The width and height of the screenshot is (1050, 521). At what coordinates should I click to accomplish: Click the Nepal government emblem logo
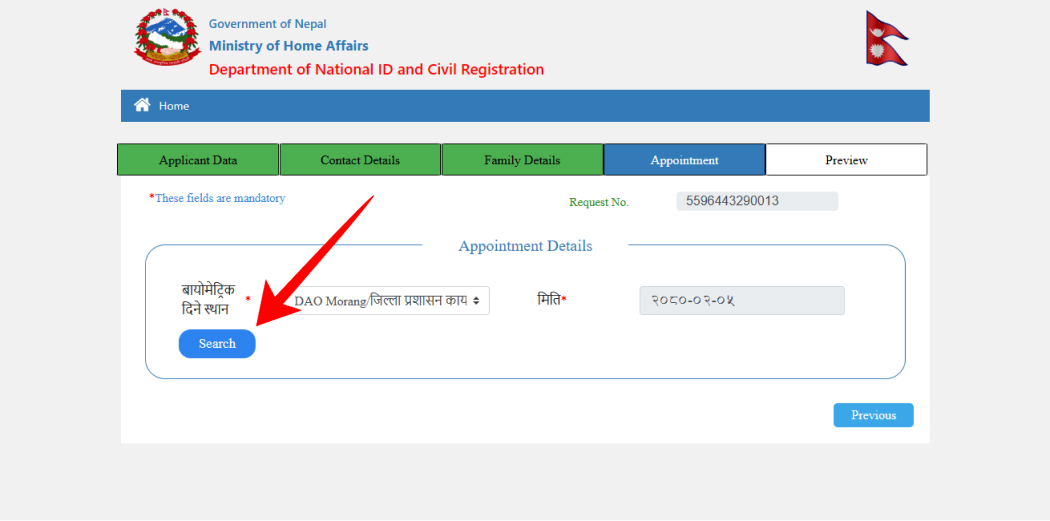pyautogui.click(x=167, y=36)
